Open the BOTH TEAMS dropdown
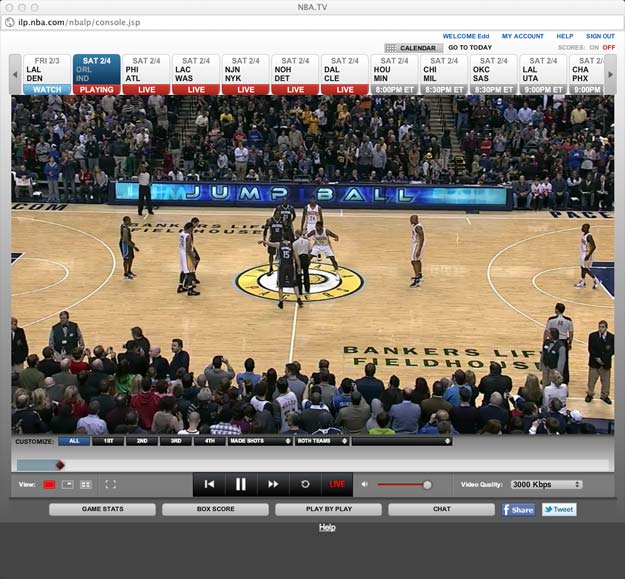The image size is (625, 579). (x=322, y=441)
